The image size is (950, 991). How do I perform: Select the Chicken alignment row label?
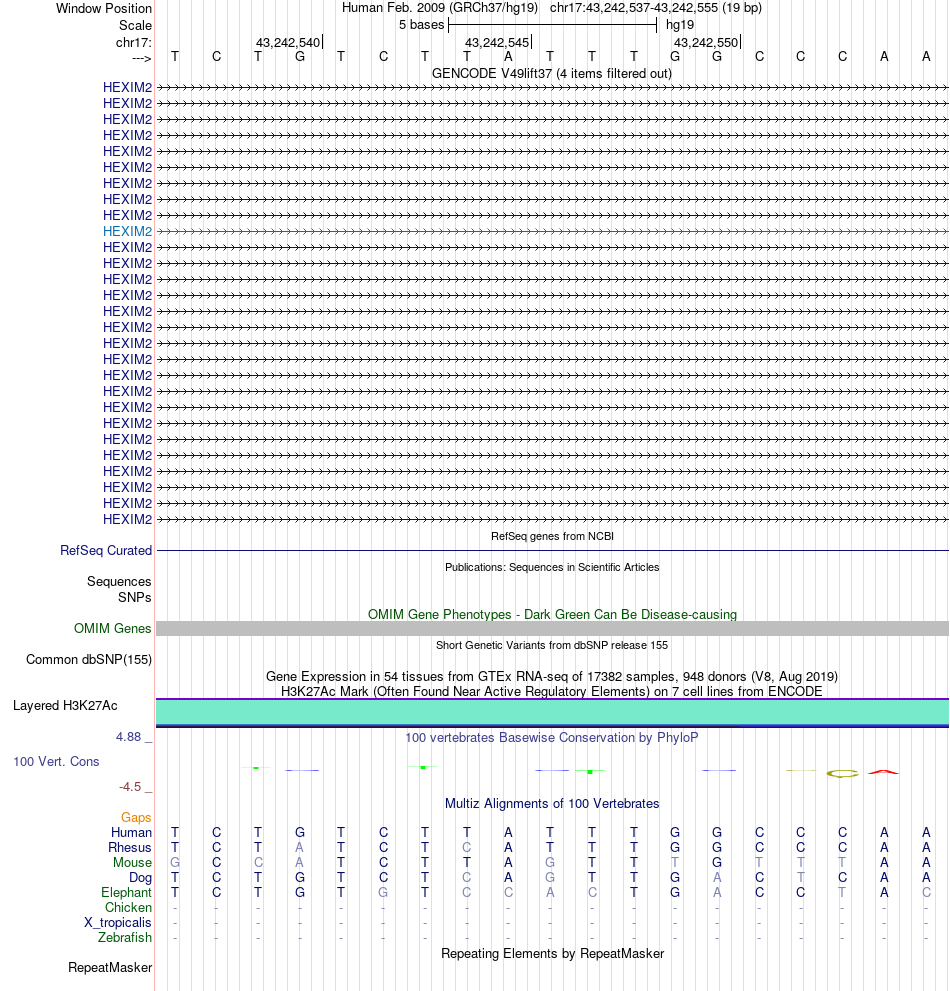(128, 908)
